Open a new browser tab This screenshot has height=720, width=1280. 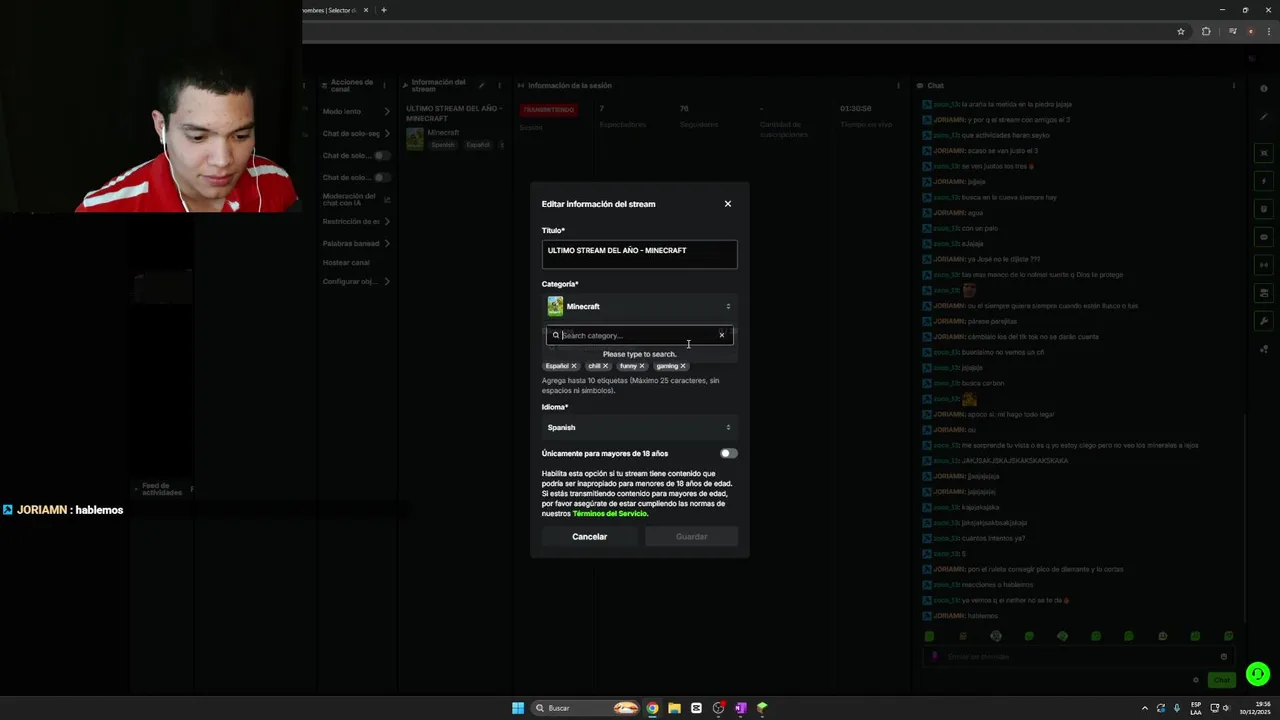383,10
